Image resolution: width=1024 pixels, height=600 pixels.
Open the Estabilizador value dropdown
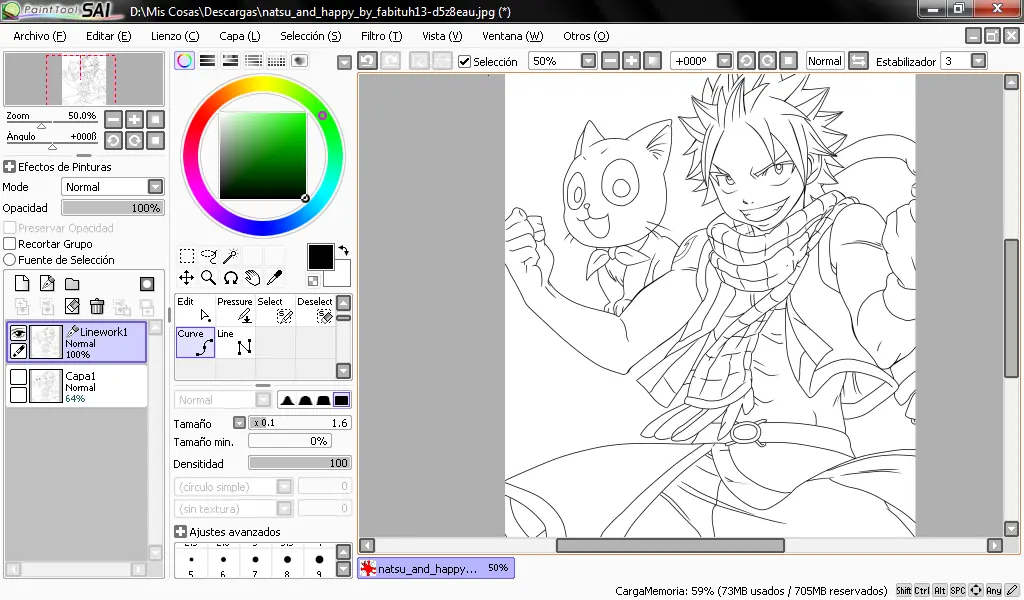(978, 61)
